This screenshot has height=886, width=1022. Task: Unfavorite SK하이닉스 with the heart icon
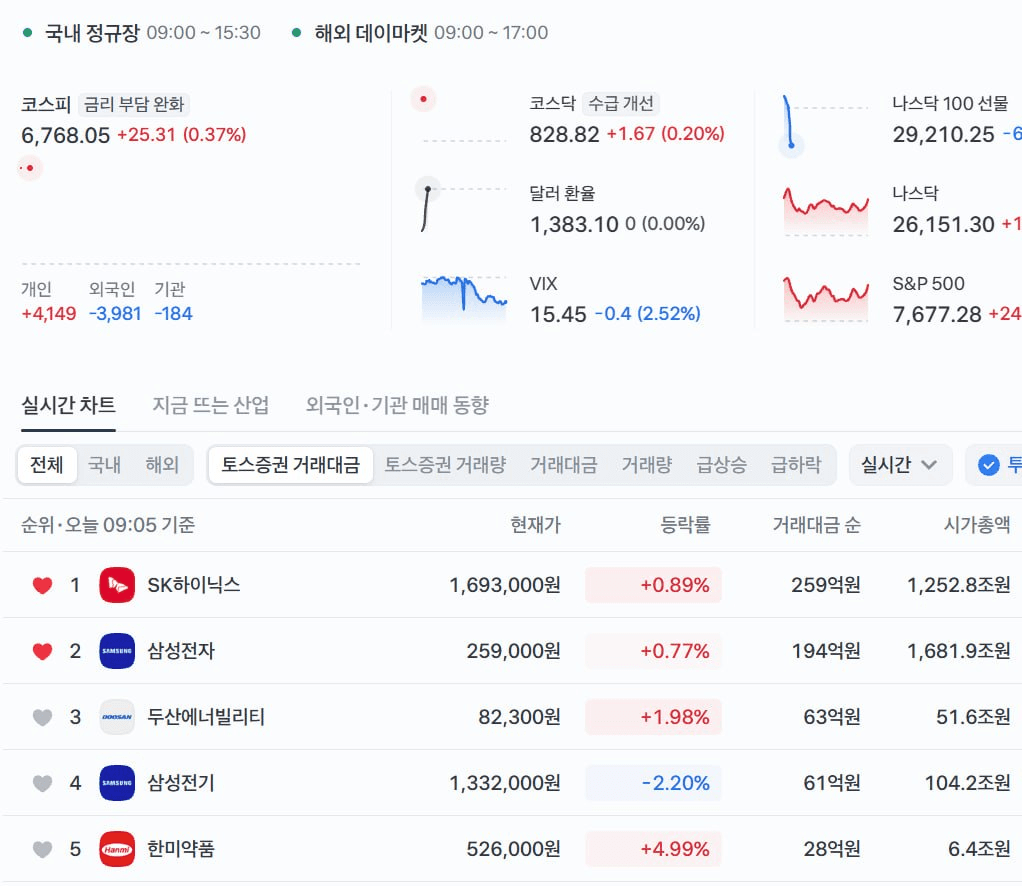click(x=42, y=585)
